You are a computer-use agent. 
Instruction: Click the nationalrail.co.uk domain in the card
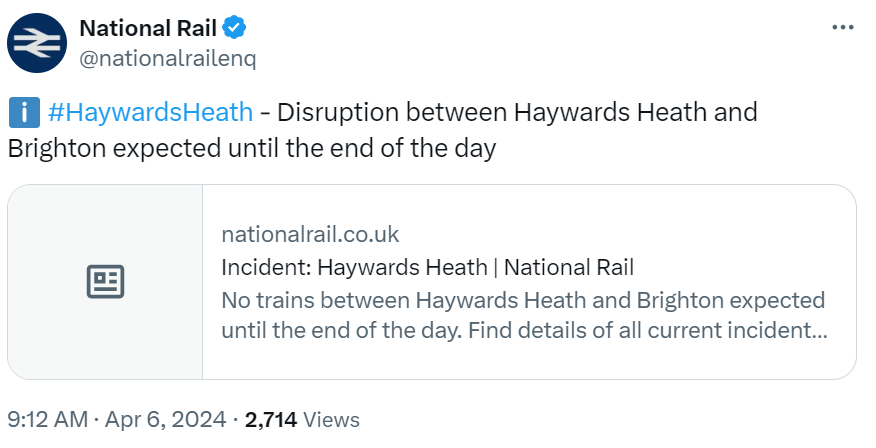click(x=310, y=234)
